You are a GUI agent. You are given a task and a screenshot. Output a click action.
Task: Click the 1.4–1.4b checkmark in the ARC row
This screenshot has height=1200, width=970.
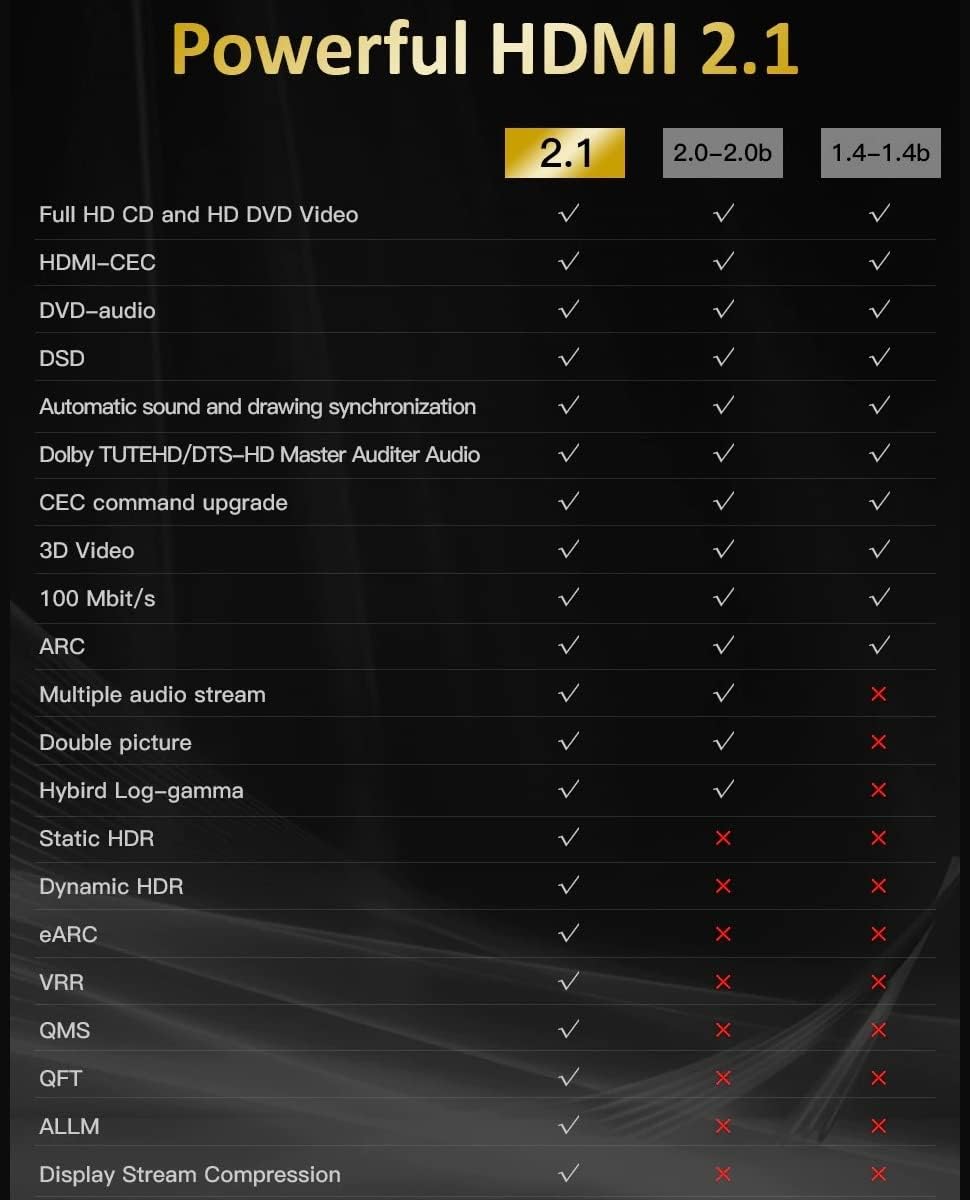click(879, 646)
